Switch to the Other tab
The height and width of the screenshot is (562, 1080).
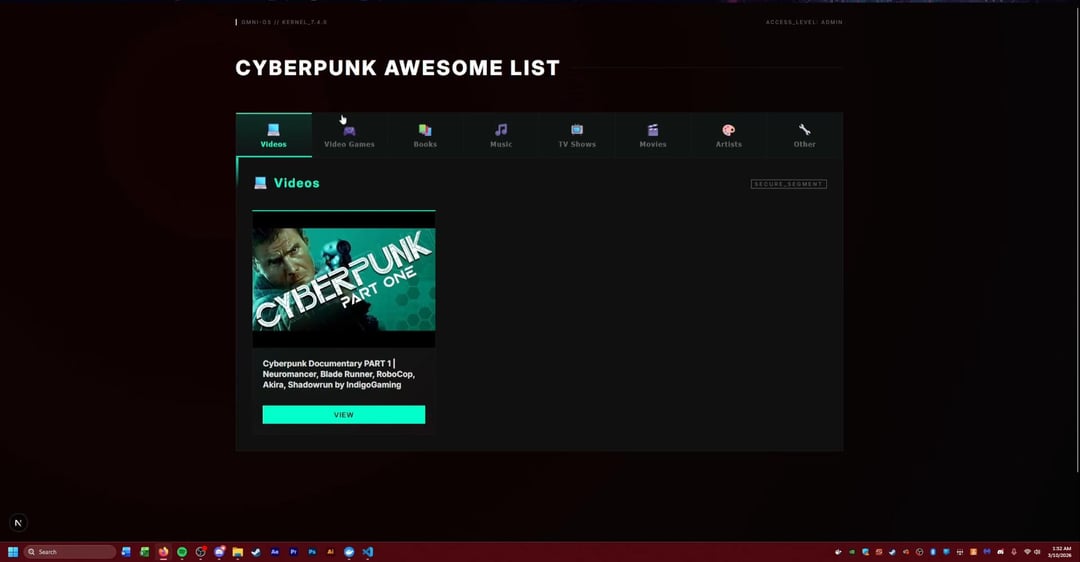[804, 135]
